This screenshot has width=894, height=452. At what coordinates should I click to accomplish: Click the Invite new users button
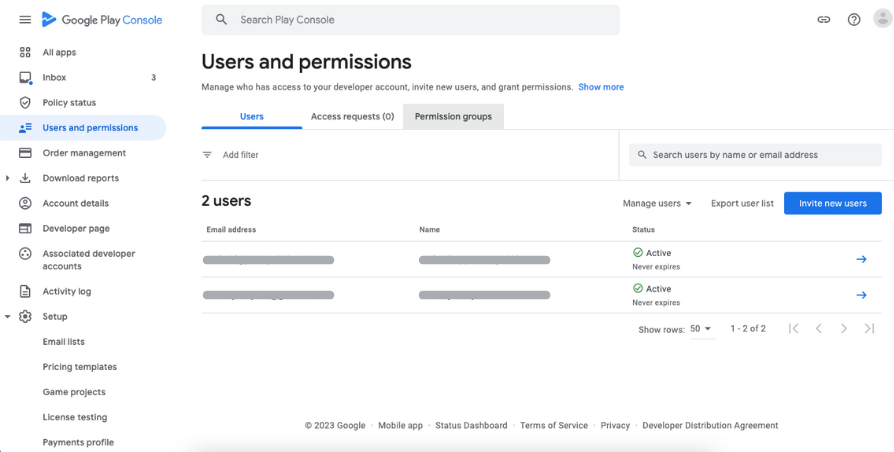click(x=832, y=204)
